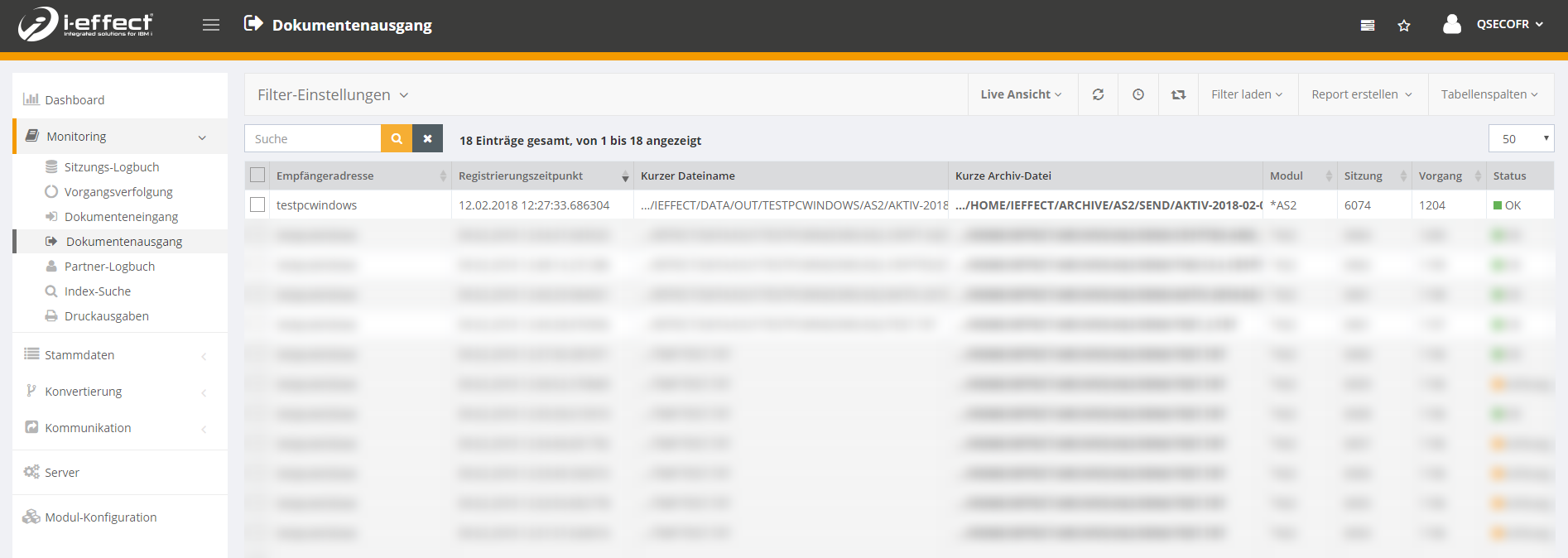Click the refresh icon in toolbar
The image size is (1568, 558).
pos(1098,94)
